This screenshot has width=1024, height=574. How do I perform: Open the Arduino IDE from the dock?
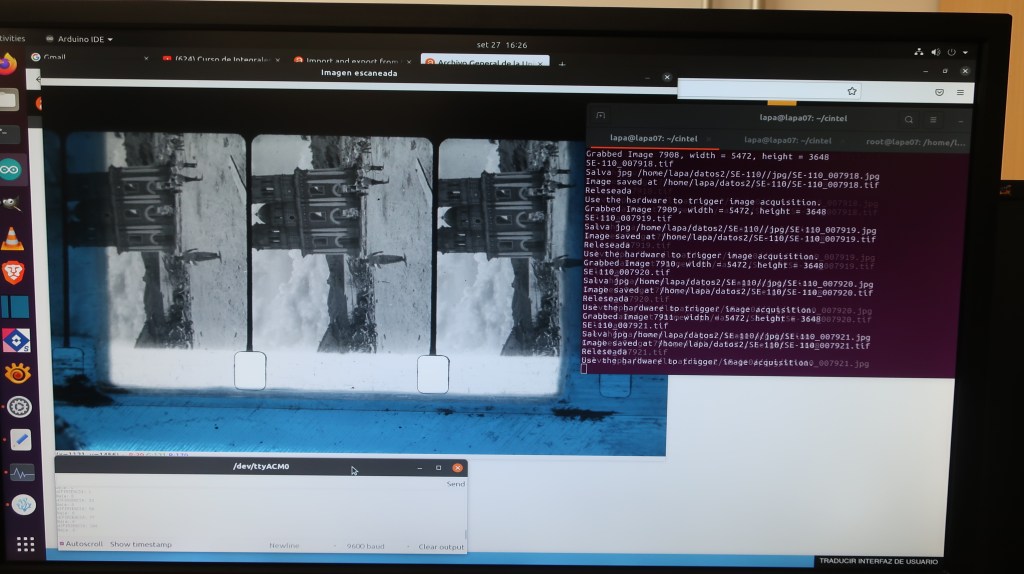pyautogui.click(x=11, y=167)
